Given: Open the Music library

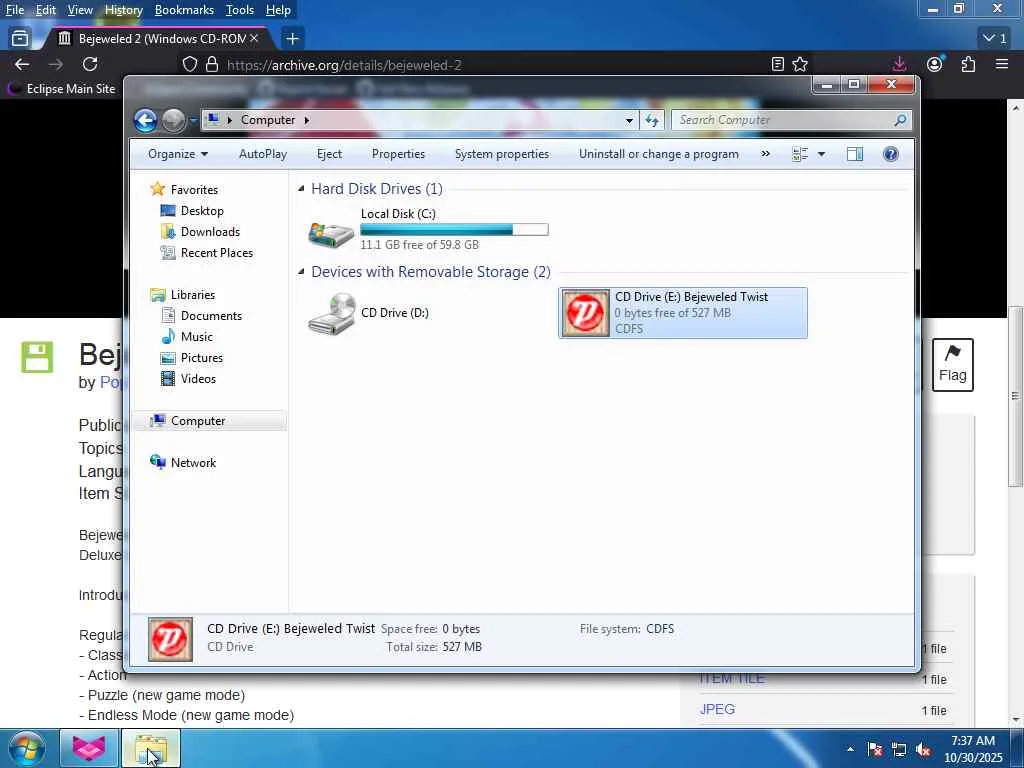Looking at the screenshot, I should click(x=196, y=337).
